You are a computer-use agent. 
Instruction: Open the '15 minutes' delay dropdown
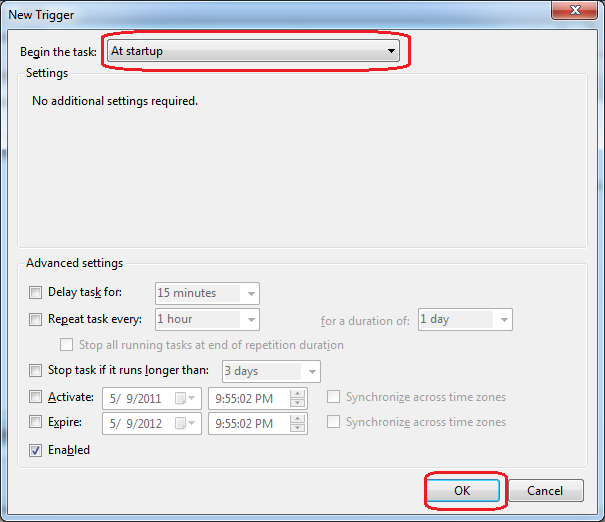[207, 293]
